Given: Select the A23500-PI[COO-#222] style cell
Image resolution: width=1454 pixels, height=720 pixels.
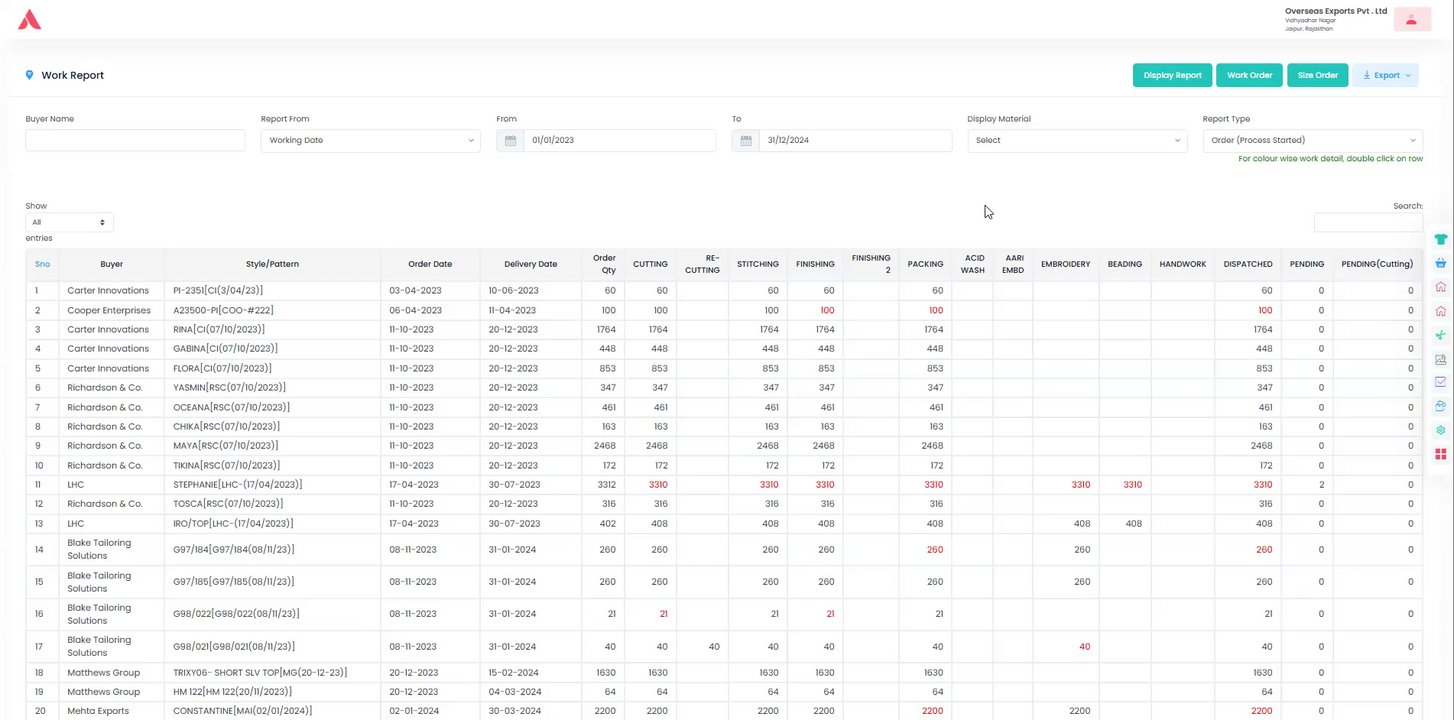Looking at the screenshot, I should pyautogui.click(x=272, y=310).
